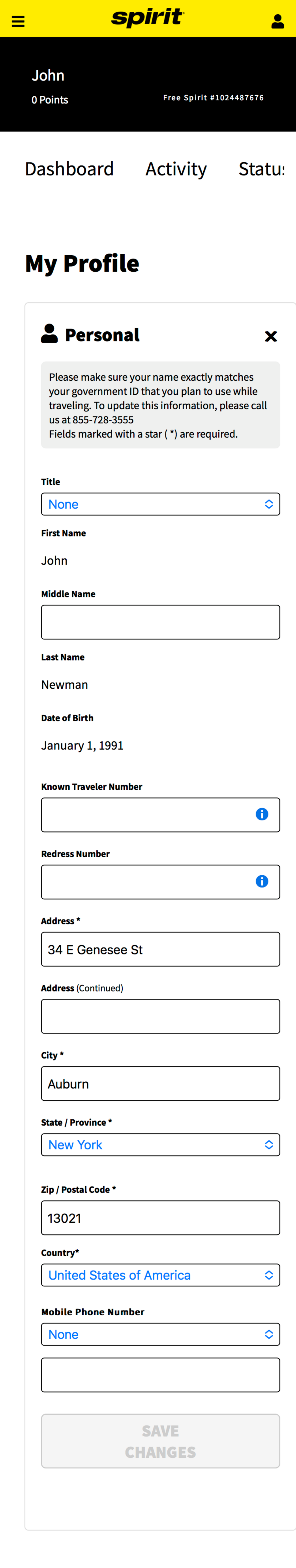The height and width of the screenshot is (1568, 296).
Task: Click the Middle Name field
Action: (160, 621)
